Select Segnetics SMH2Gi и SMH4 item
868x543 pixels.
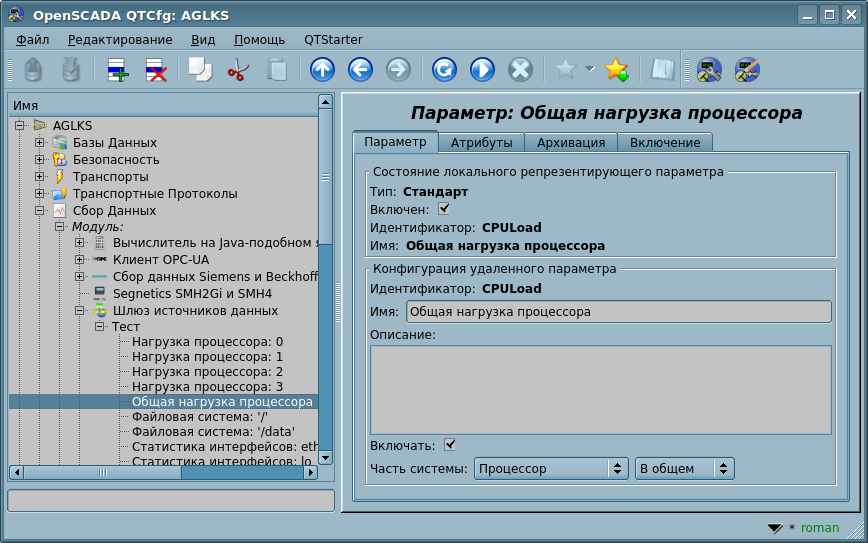coord(192,294)
